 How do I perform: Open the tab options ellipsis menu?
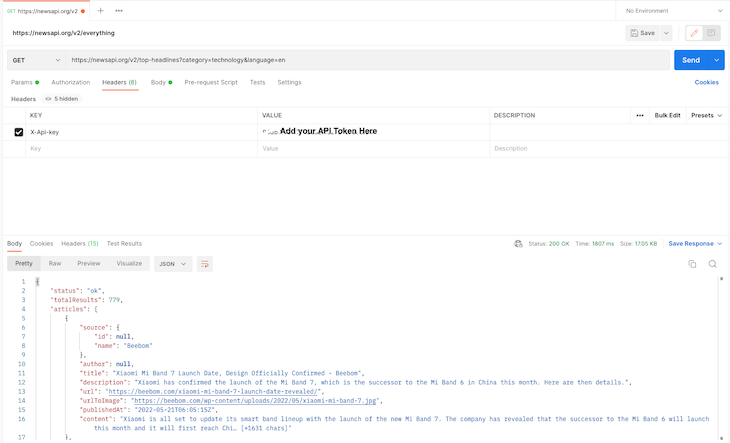coord(119,10)
